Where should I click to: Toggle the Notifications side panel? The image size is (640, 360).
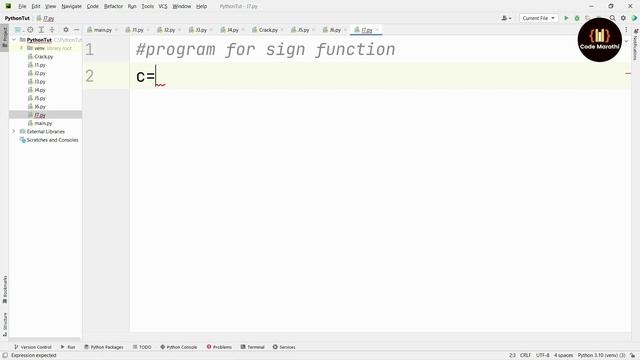click(636, 44)
